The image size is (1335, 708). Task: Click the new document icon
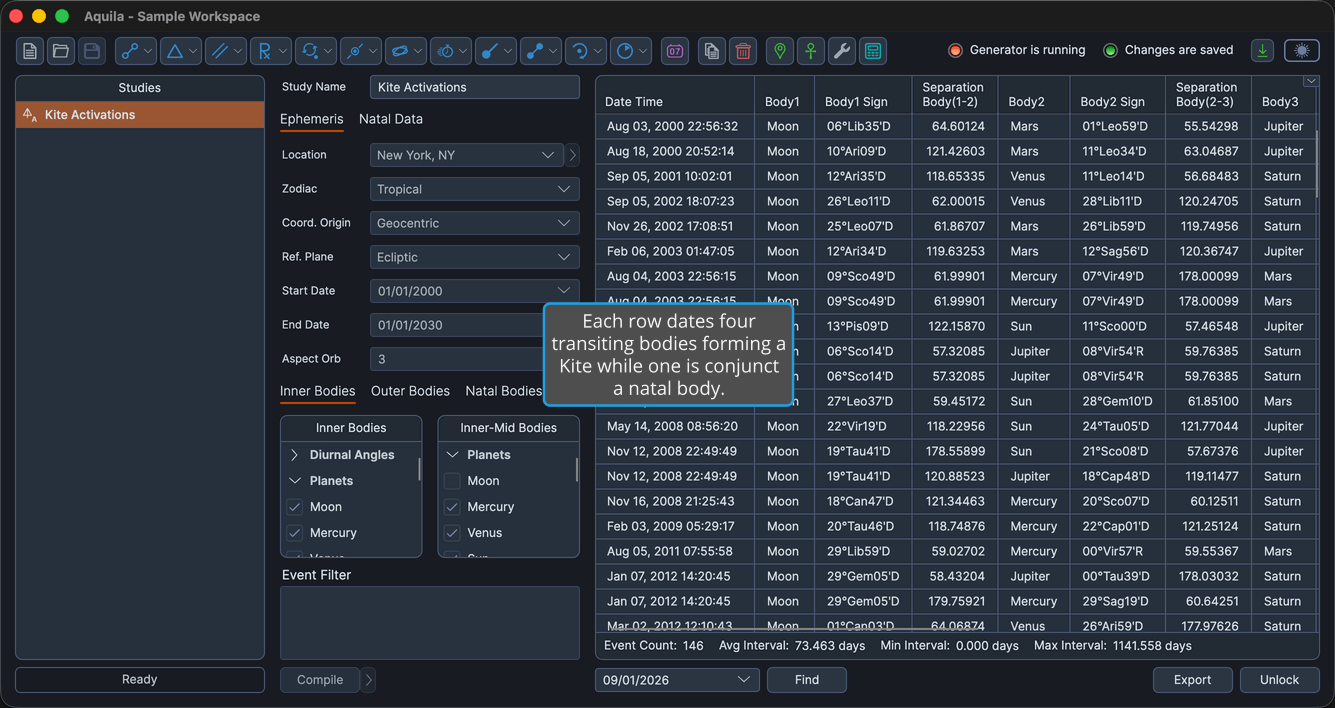click(30, 51)
